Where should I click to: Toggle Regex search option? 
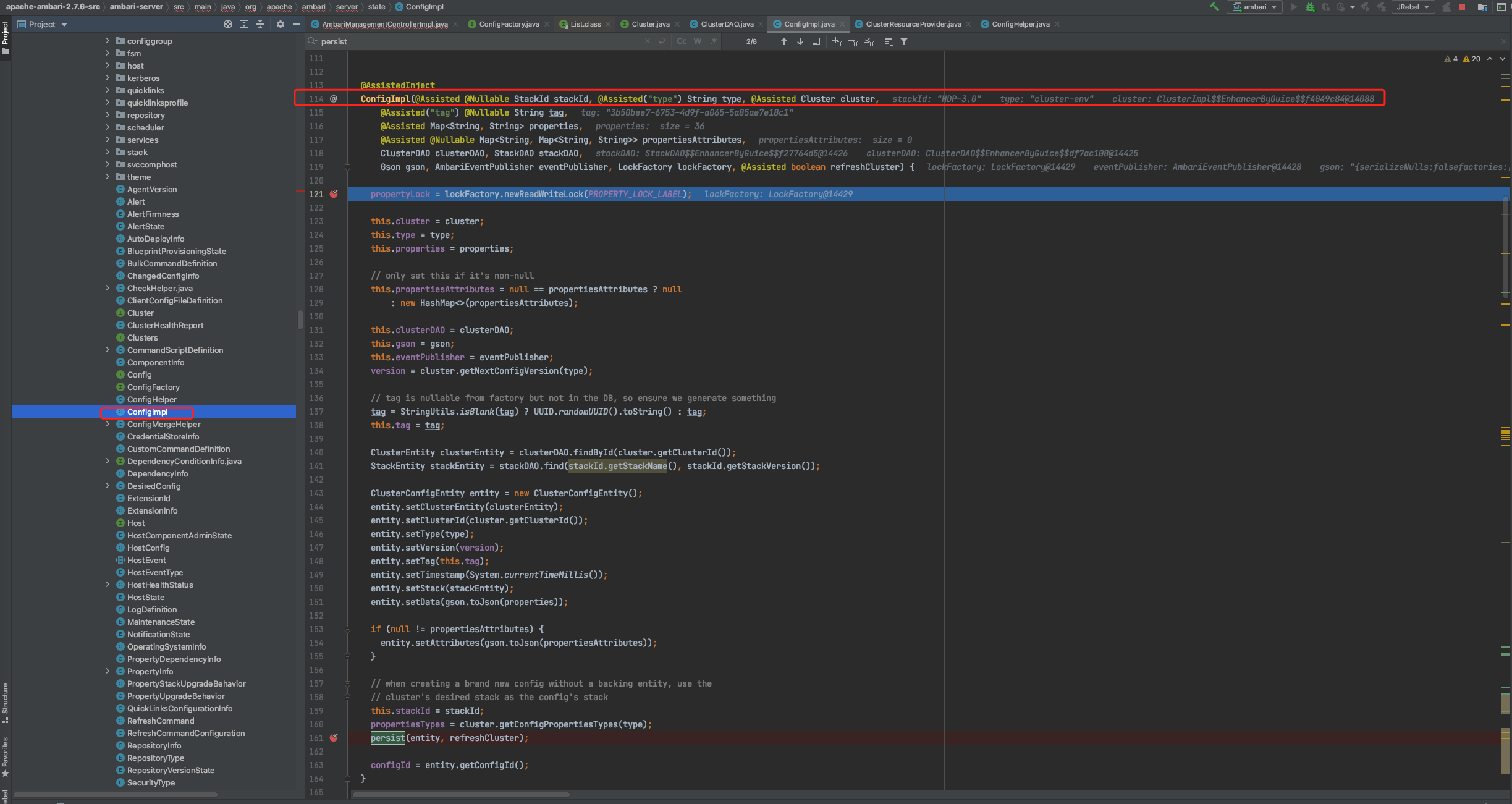coord(714,41)
